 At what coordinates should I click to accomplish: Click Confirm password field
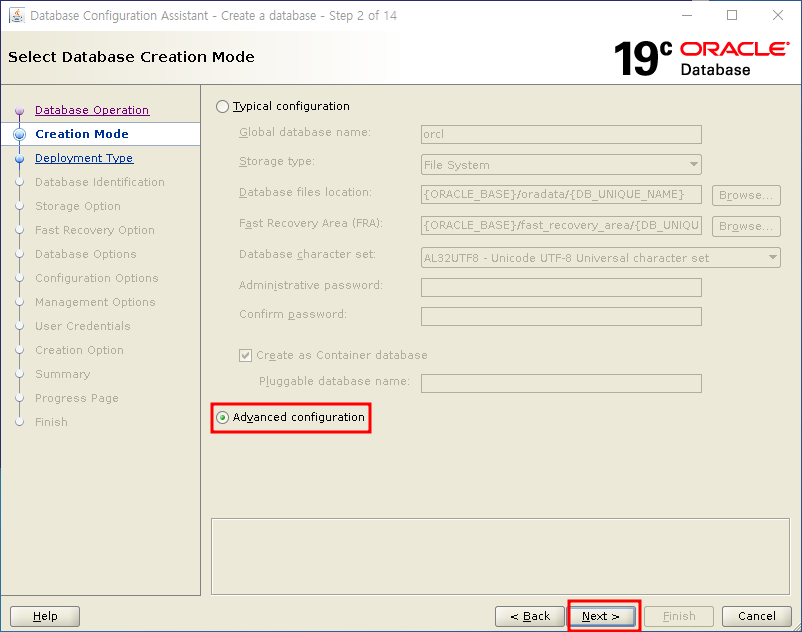click(x=561, y=317)
